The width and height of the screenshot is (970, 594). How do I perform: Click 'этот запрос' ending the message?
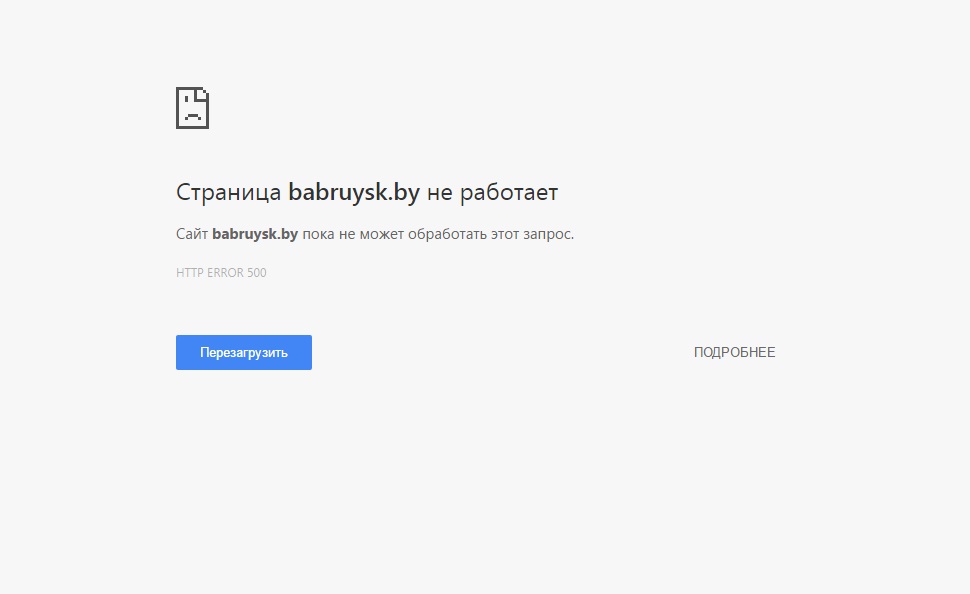[532, 234]
